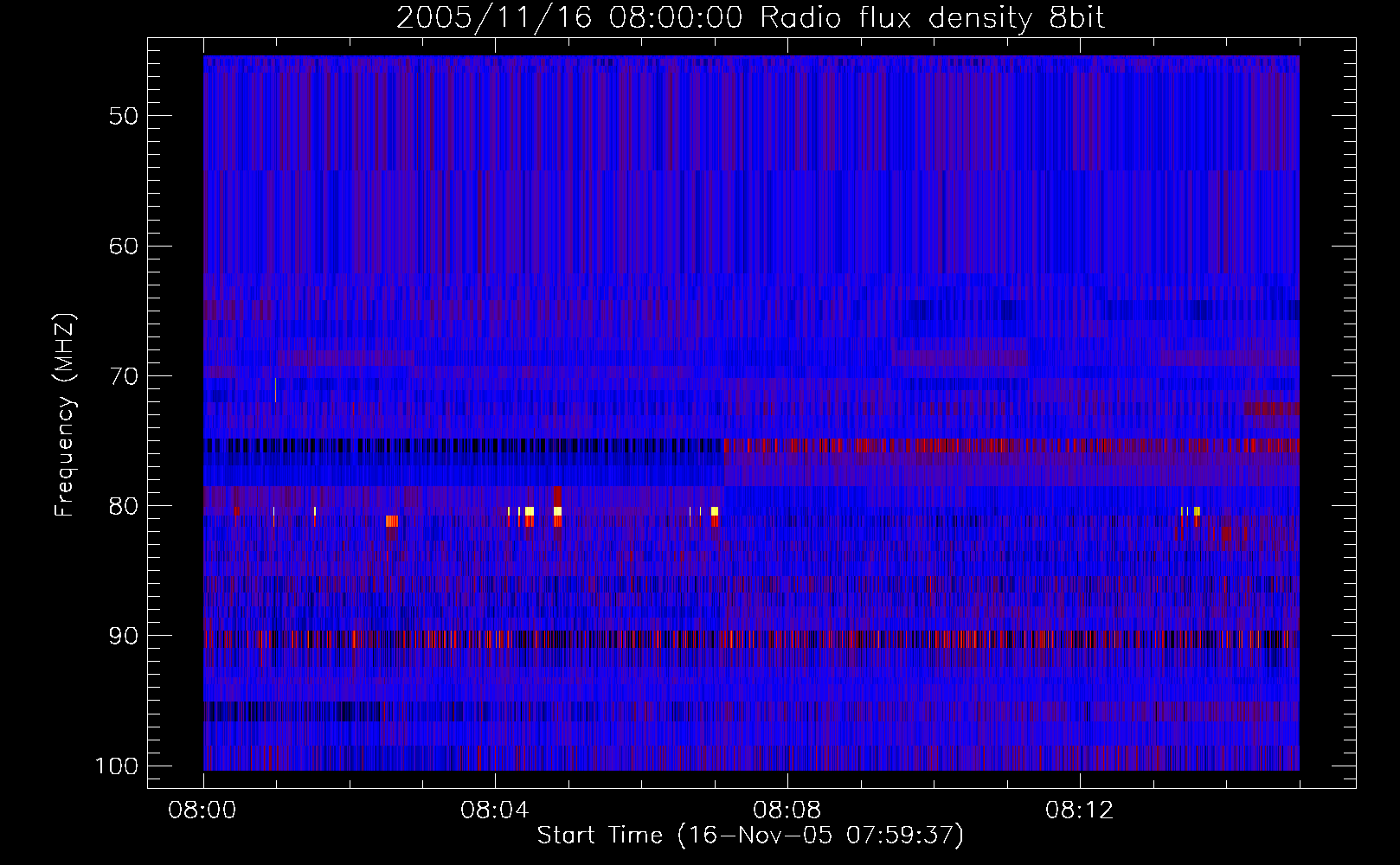Screen dimensions: 1400x865
Task: Click the 08:00 time tick label
Action: pos(202,811)
